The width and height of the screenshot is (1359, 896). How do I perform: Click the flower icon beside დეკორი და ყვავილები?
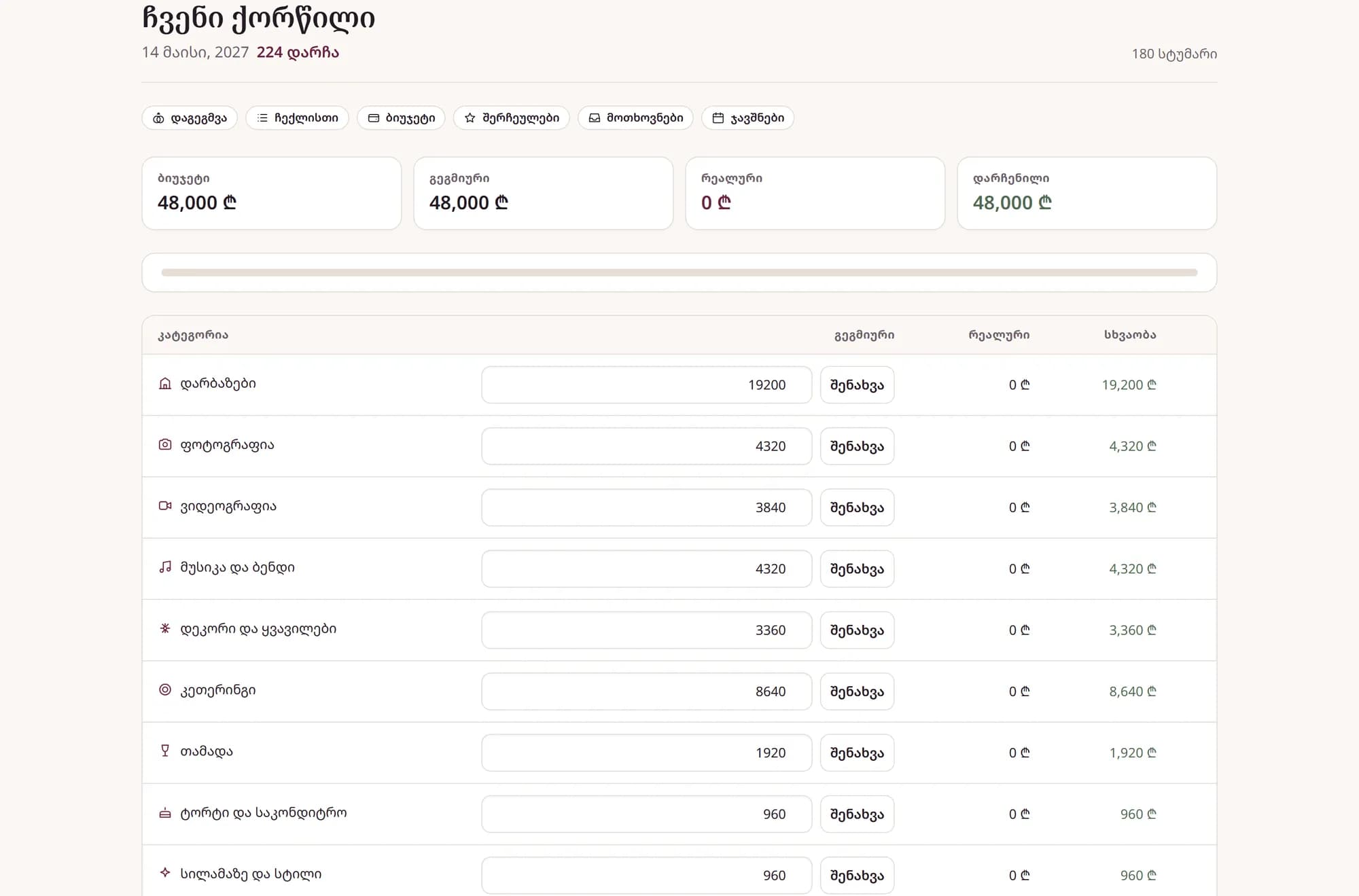pos(165,628)
